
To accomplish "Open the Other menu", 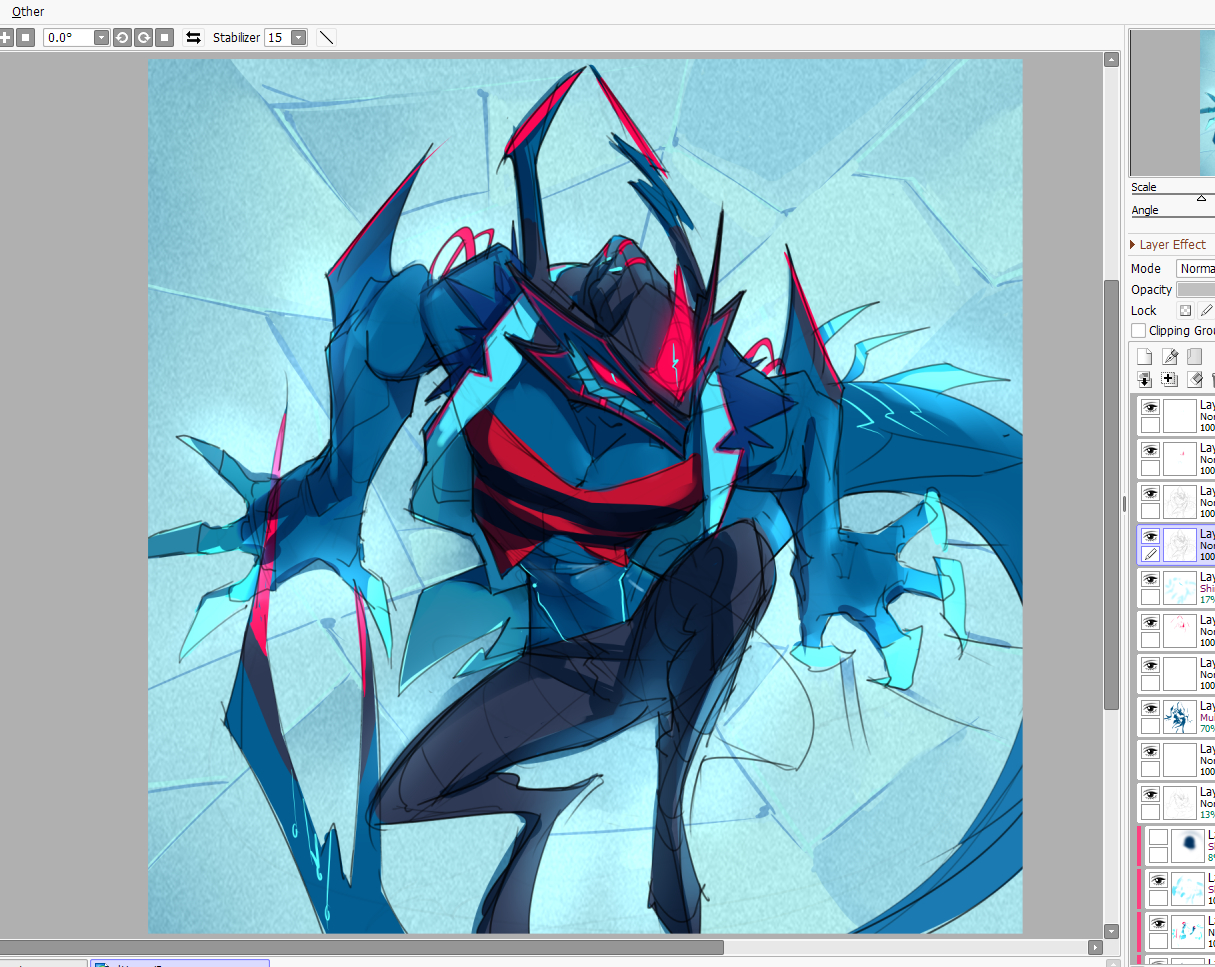I will (x=28, y=11).
